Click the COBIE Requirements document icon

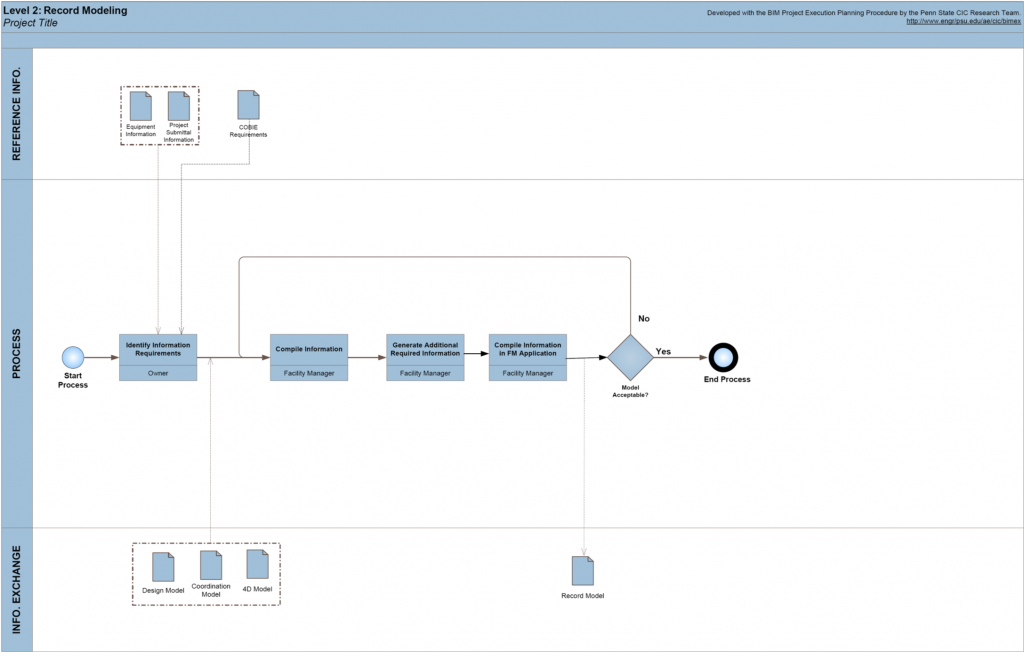[248, 105]
